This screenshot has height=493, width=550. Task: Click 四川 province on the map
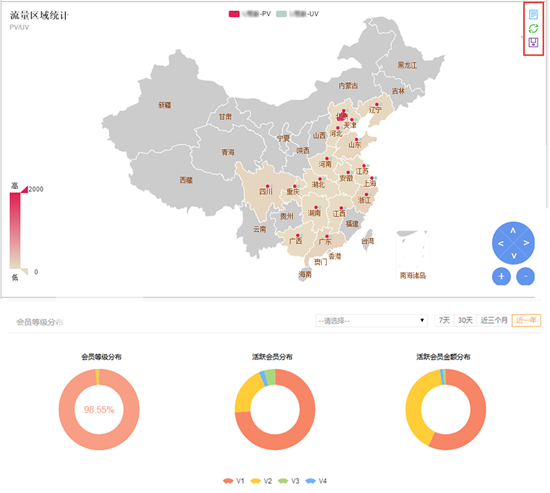pos(266,192)
